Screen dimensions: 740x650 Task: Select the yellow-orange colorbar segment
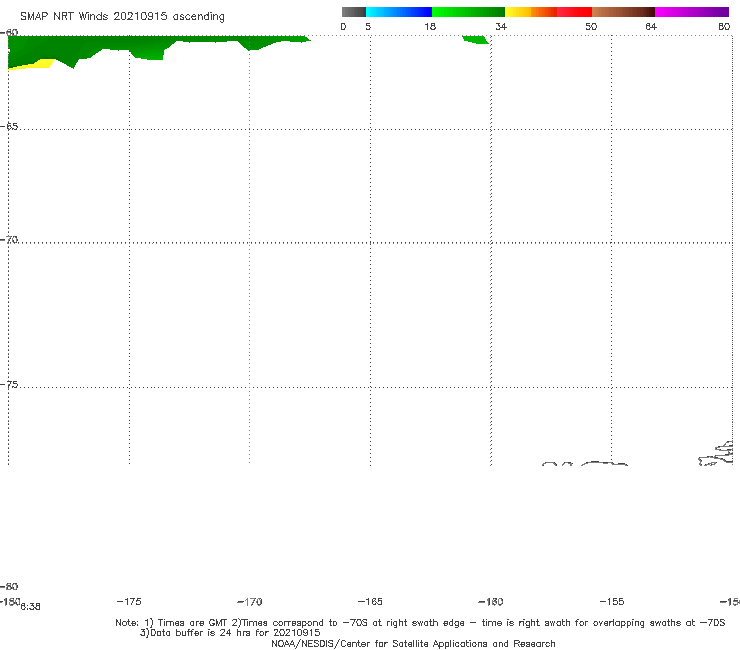[x=531, y=12]
